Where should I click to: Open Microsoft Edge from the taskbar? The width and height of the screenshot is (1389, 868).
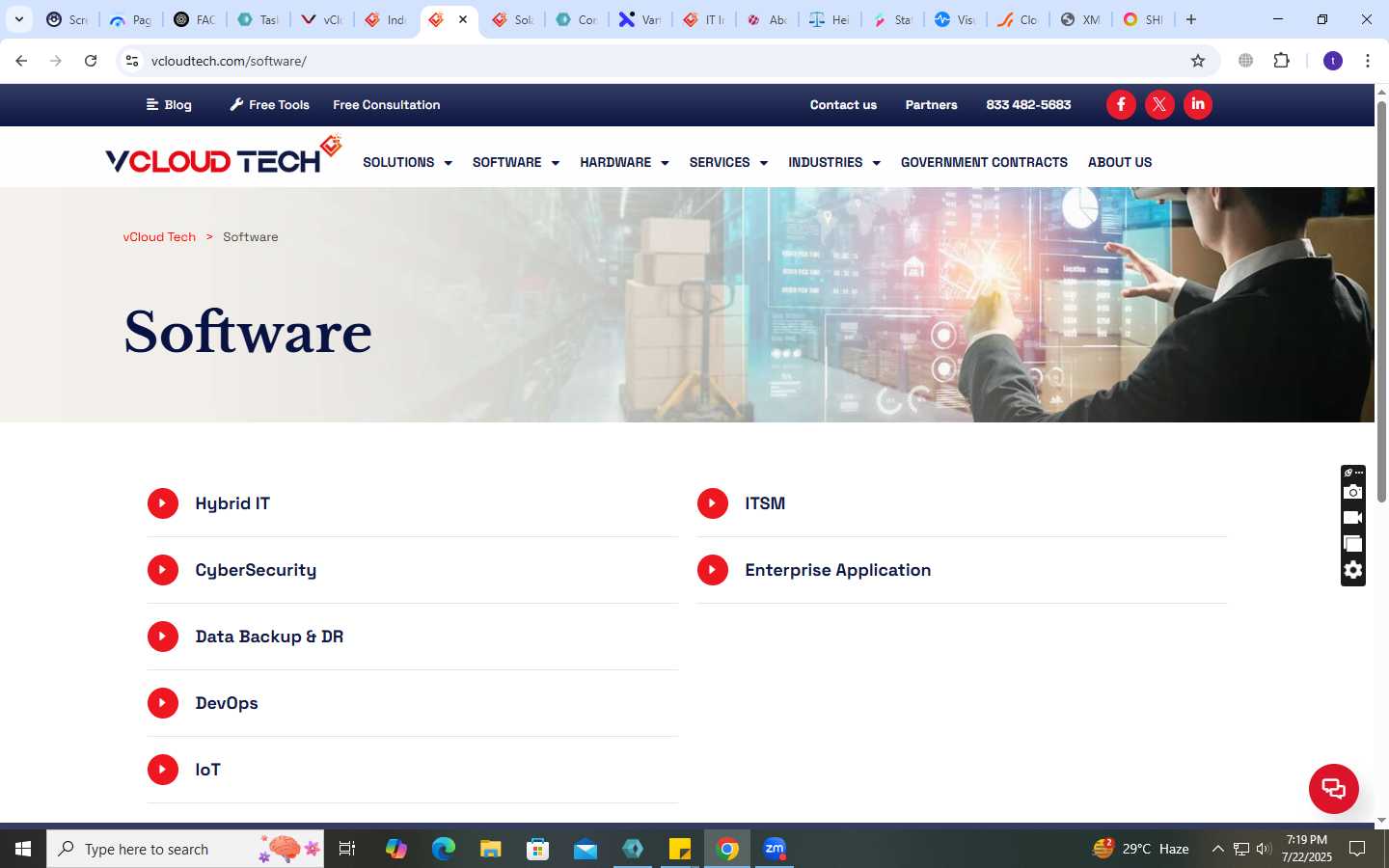444,849
